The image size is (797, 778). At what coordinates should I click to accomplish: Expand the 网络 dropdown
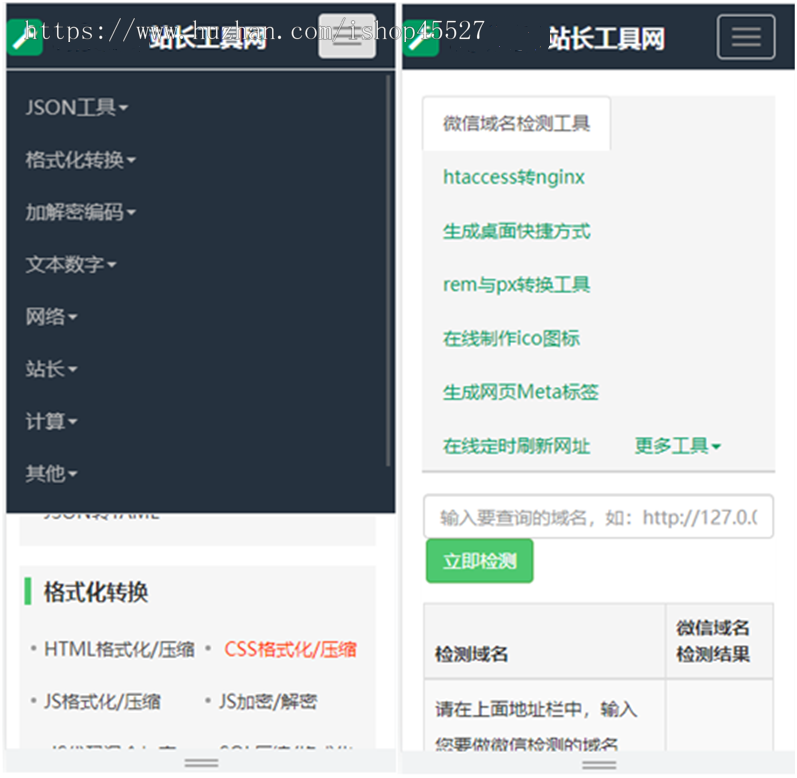click(x=51, y=317)
